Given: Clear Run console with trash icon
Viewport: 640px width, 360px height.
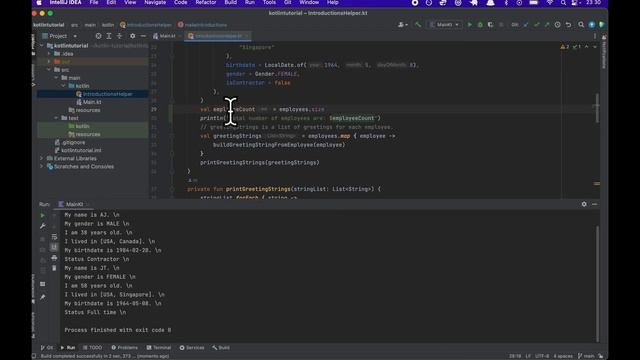Looking at the screenshot, I should [x=54, y=268].
